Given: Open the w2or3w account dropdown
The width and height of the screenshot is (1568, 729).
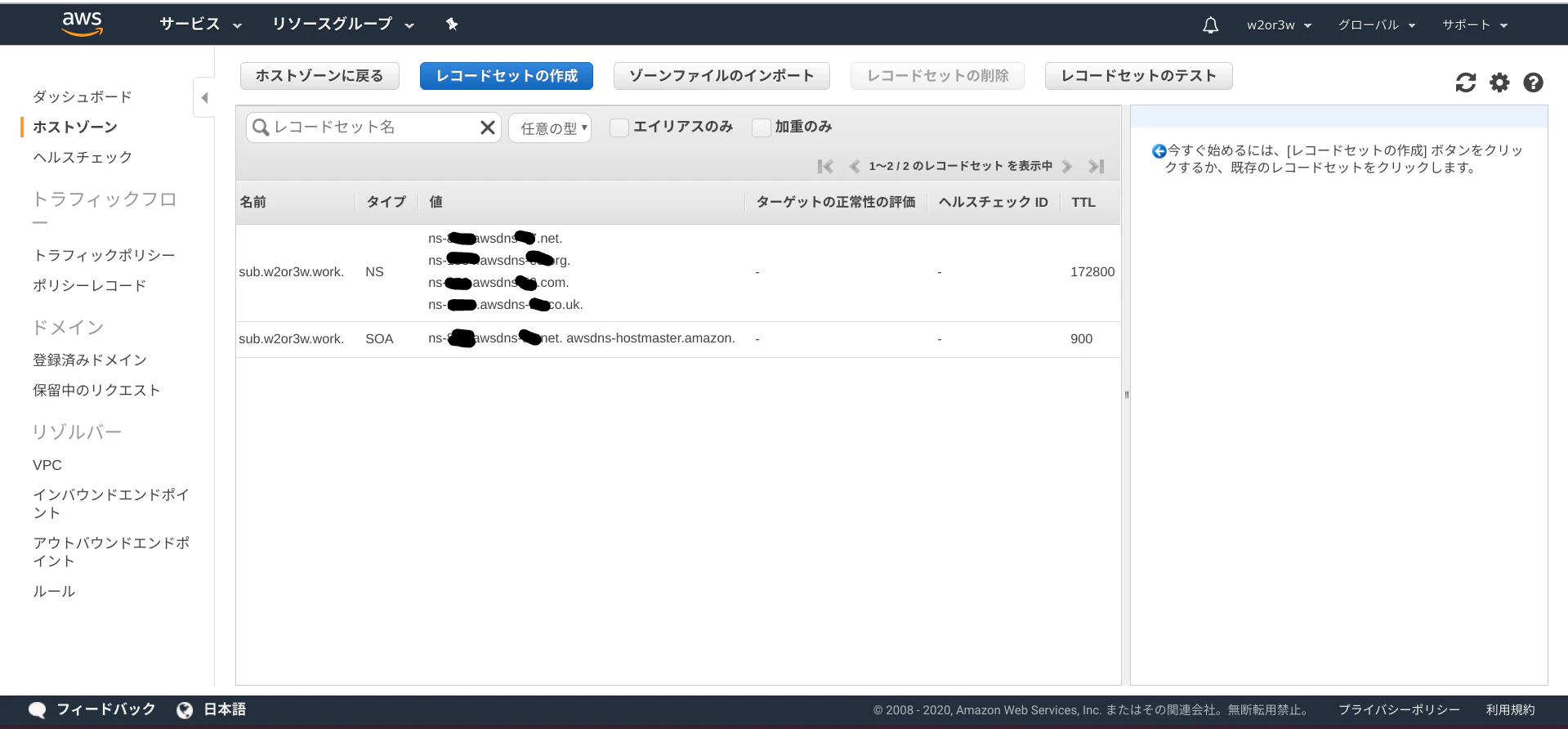Looking at the screenshot, I should pos(1279,25).
